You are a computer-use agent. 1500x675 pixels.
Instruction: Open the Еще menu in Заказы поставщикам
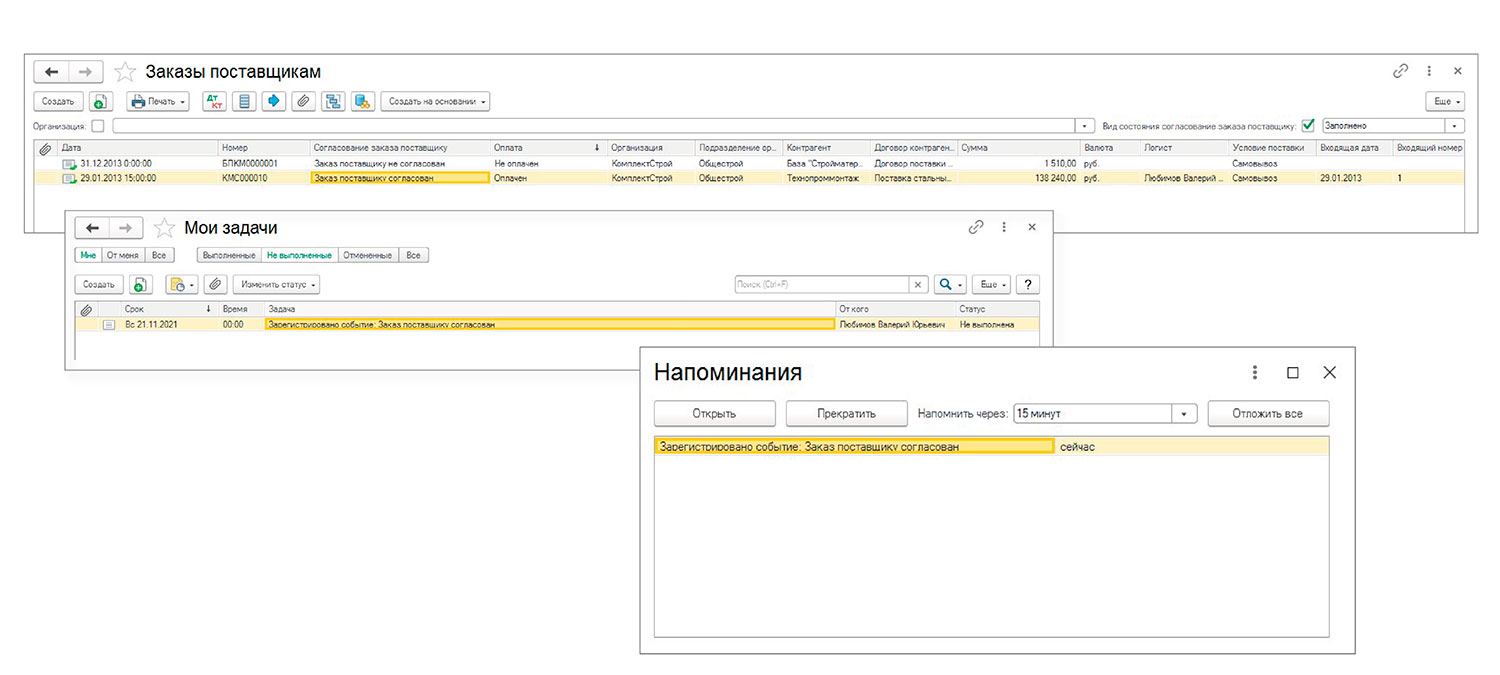[1445, 101]
